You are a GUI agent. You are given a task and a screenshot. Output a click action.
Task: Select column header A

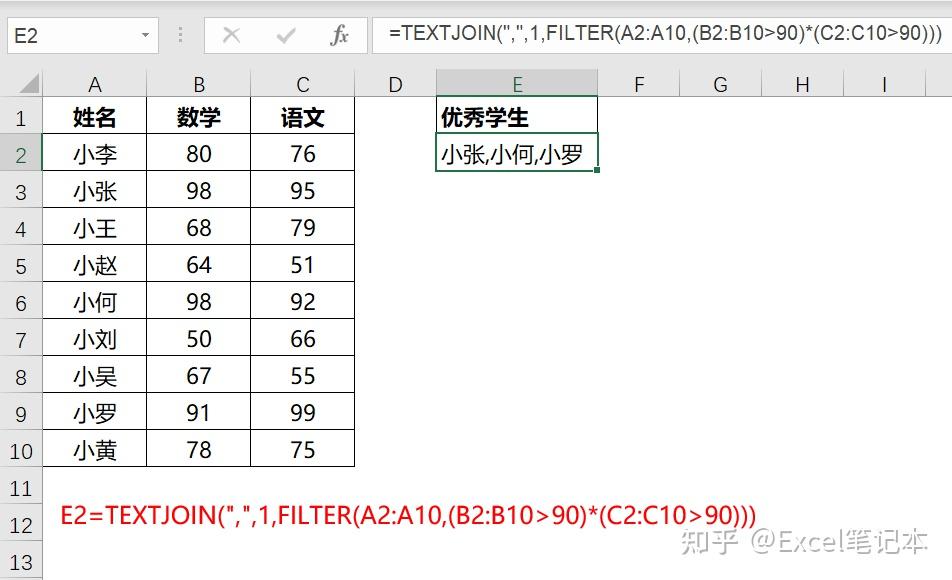[95, 84]
